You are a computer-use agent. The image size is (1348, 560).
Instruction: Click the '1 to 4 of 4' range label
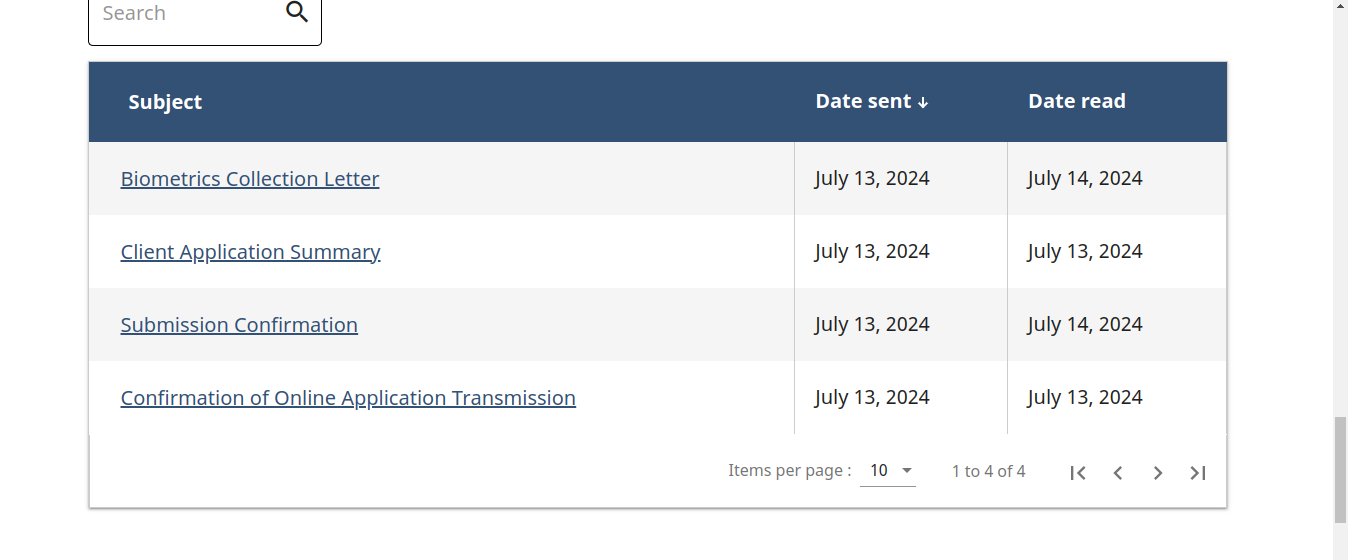point(988,471)
